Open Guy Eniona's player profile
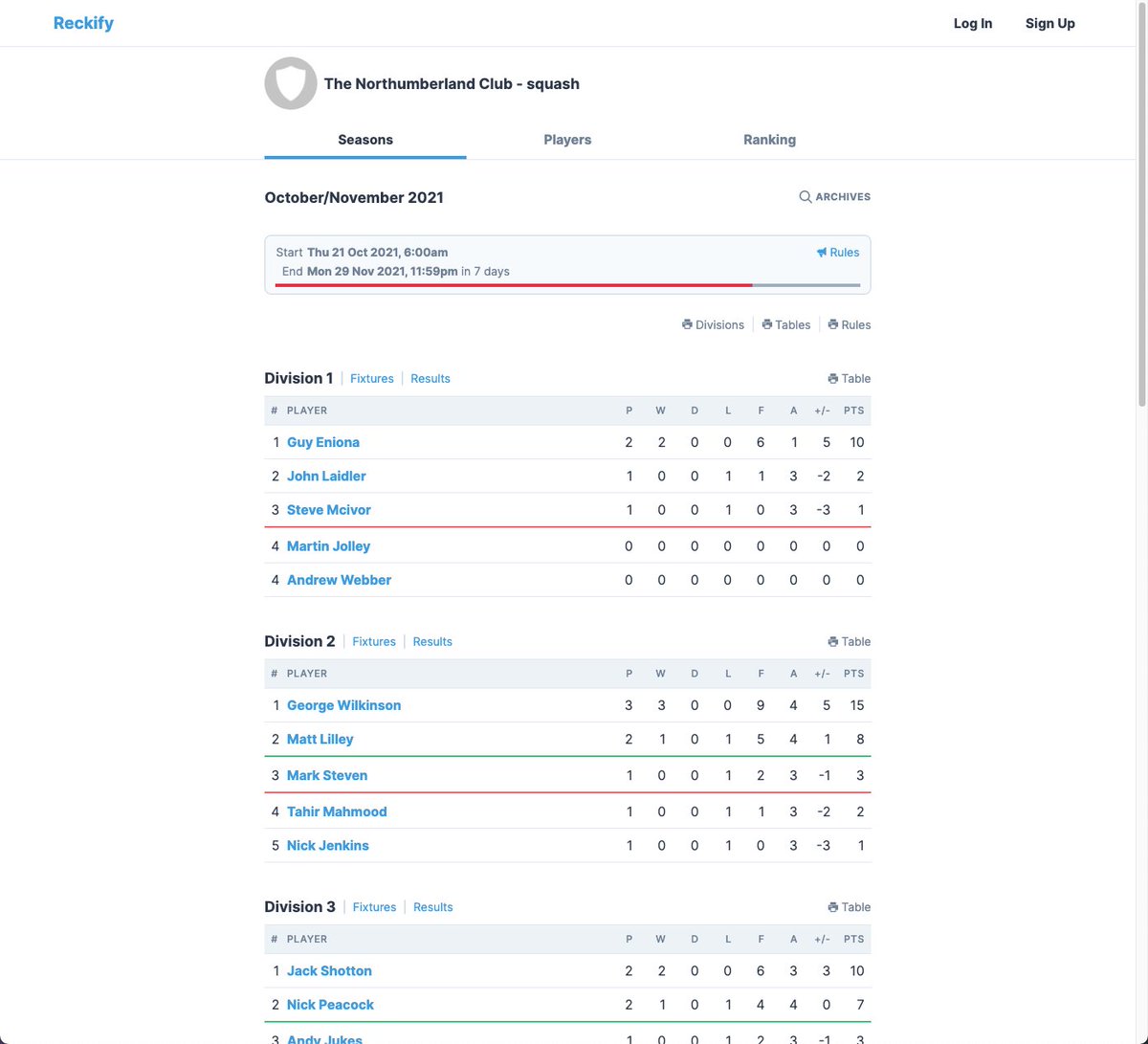The width and height of the screenshot is (1148, 1044). click(x=323, y=442)
